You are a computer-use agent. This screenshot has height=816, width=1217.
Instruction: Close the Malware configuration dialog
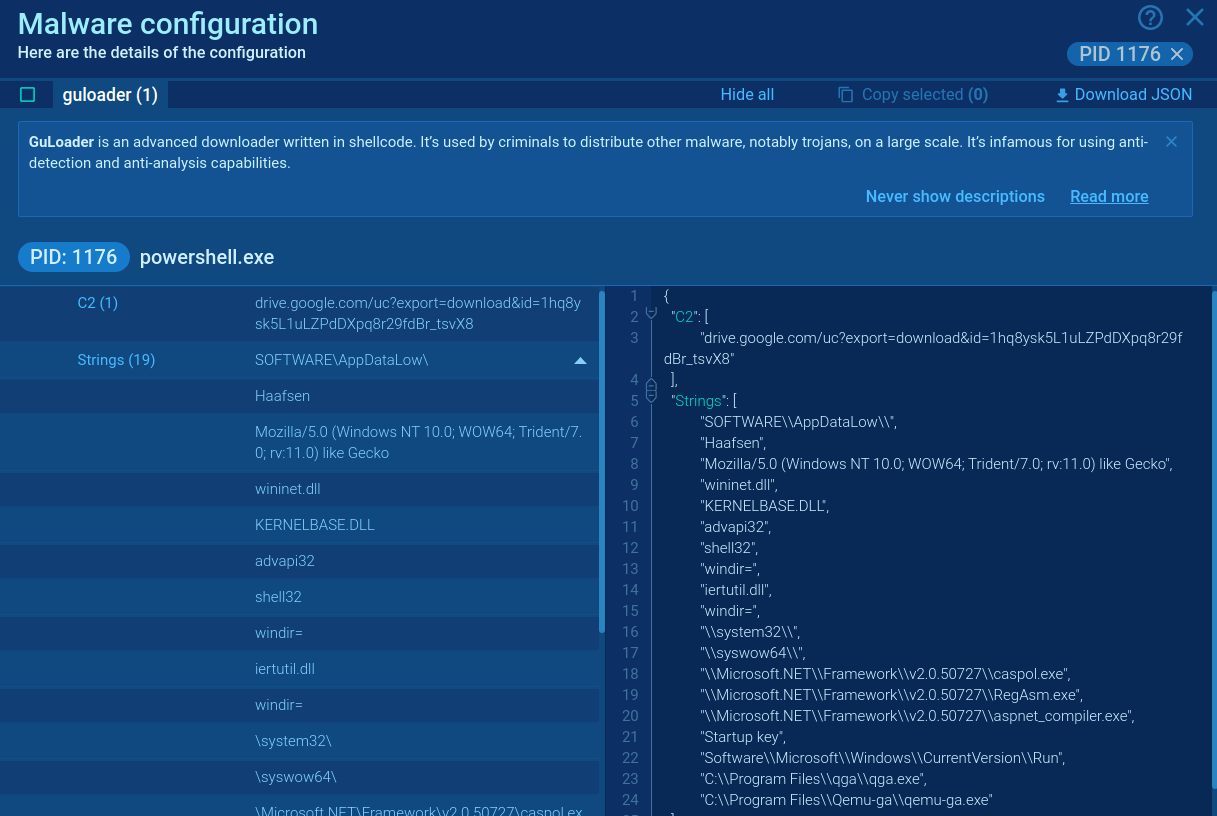pyautogui.click(x=1195, y=17)
